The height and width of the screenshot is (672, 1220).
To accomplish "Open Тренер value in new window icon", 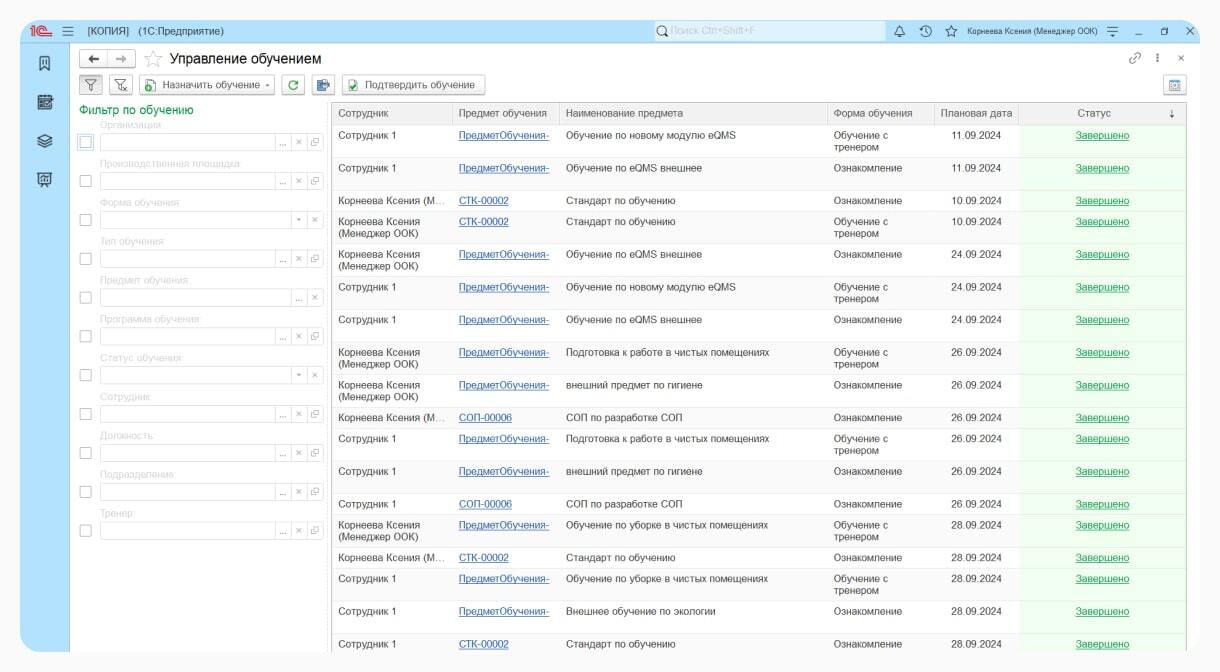I will click(x=314, y=531).
